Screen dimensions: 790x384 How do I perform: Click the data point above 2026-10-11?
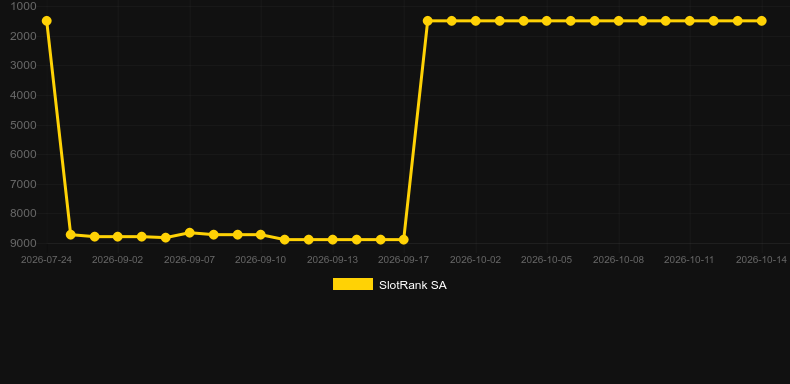click(690, 21)
